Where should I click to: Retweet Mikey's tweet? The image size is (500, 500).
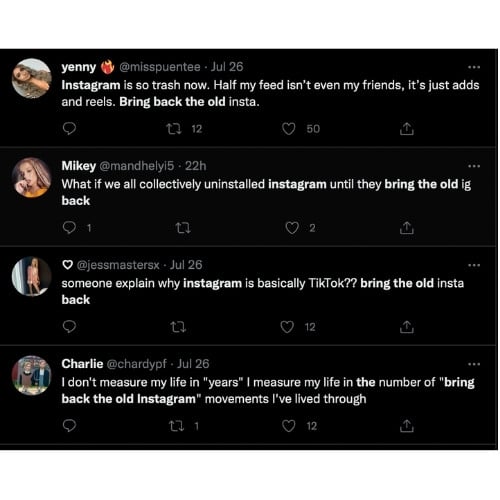183,228
